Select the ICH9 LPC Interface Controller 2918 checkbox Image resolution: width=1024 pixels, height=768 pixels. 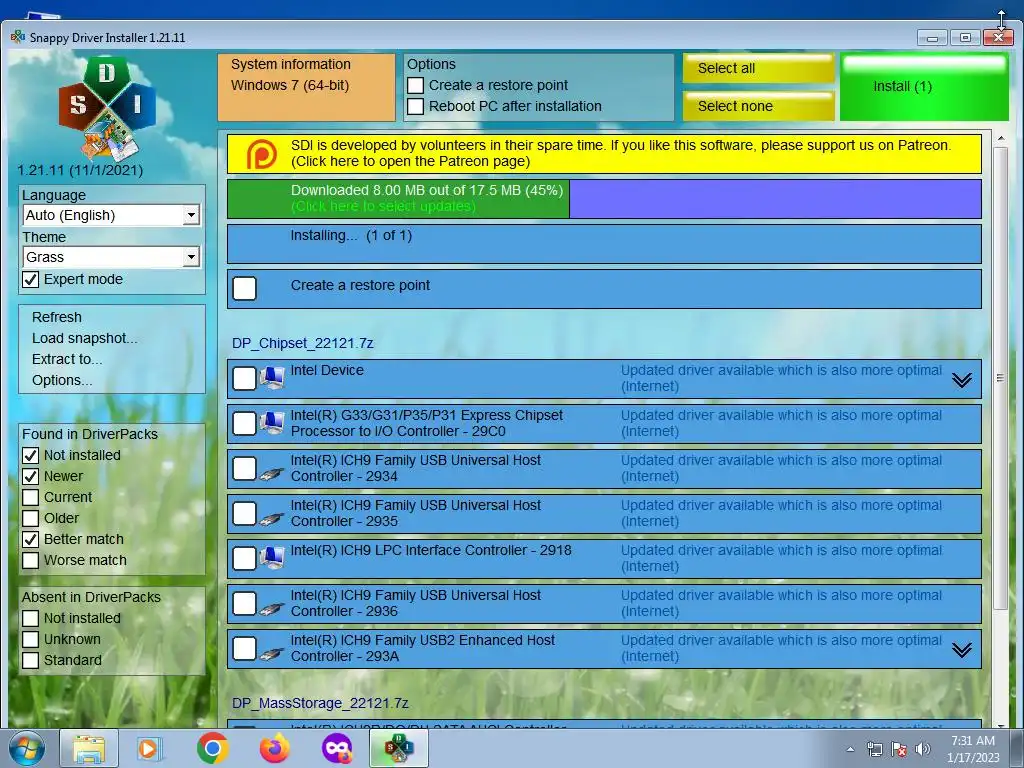pos(244,558)
